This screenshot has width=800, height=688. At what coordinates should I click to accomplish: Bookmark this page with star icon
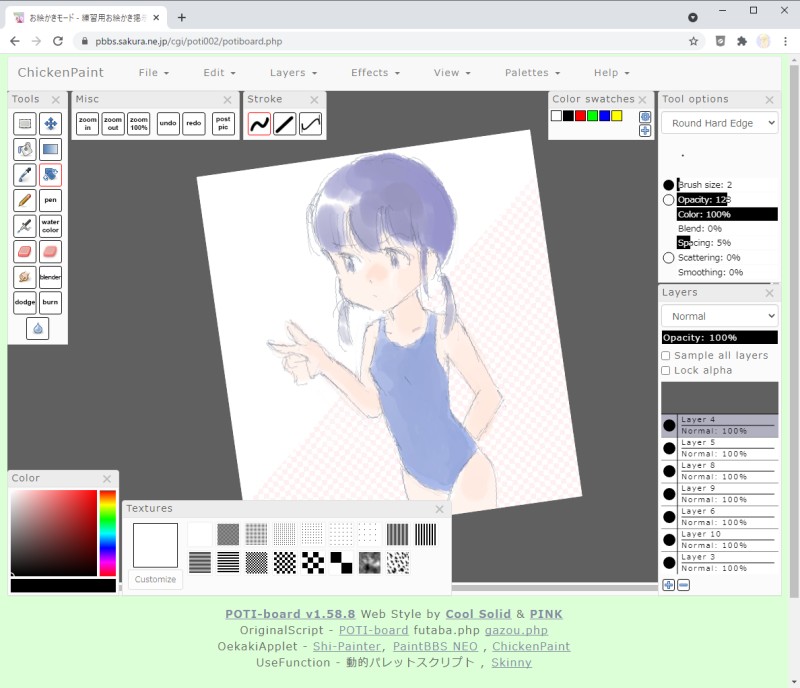pos(693,41)
